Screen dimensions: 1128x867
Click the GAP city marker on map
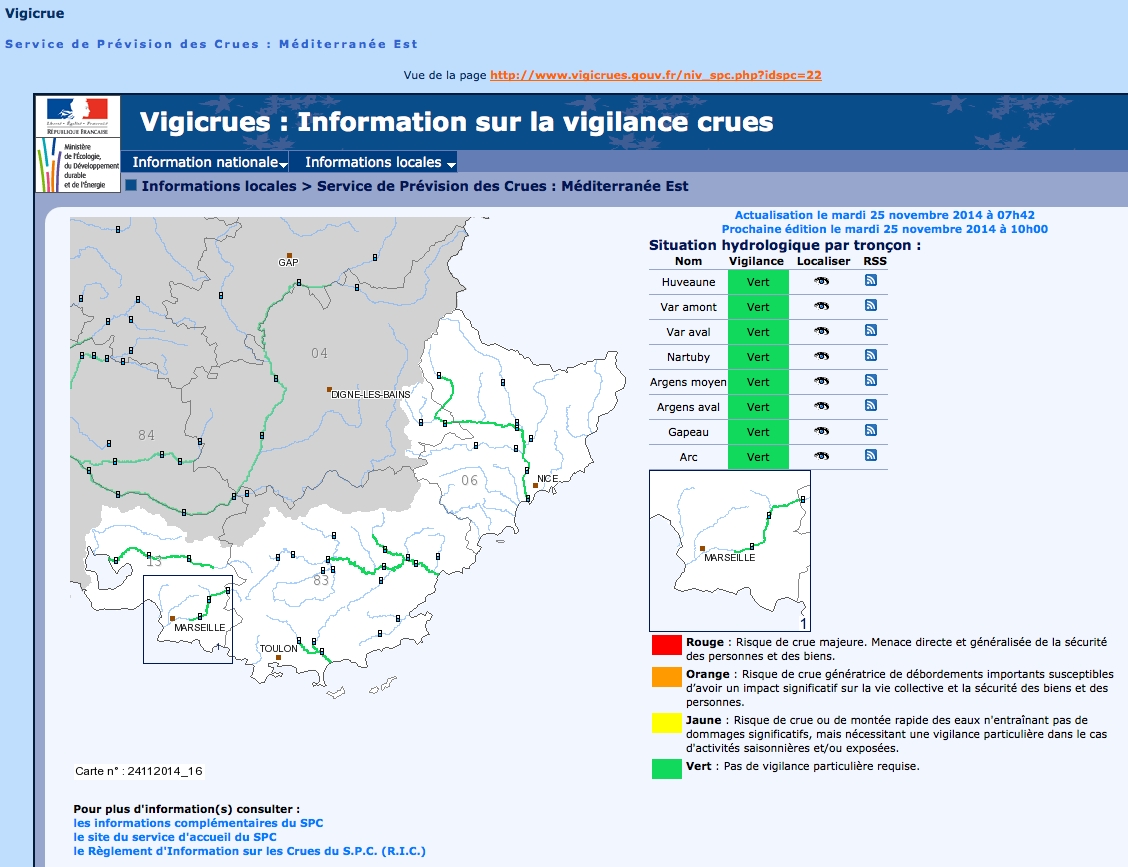pos(289,255)
